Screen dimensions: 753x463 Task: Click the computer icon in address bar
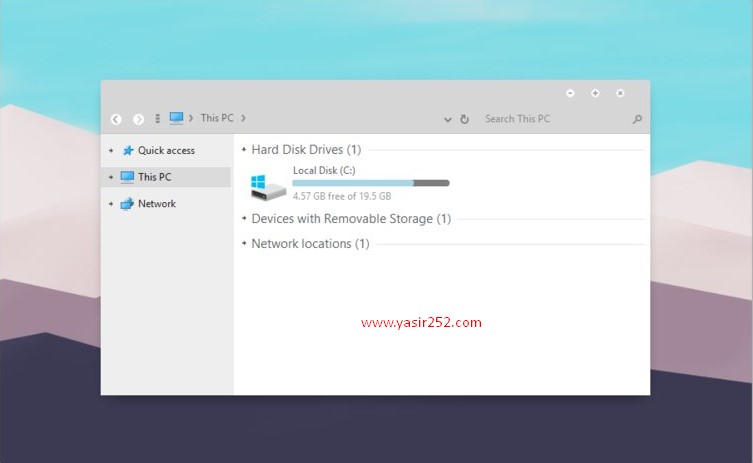click(x=176, y=118)
